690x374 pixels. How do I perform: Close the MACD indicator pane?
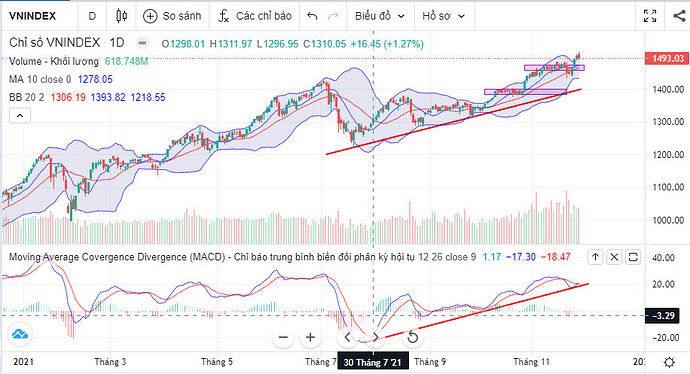tap(614, 257)
